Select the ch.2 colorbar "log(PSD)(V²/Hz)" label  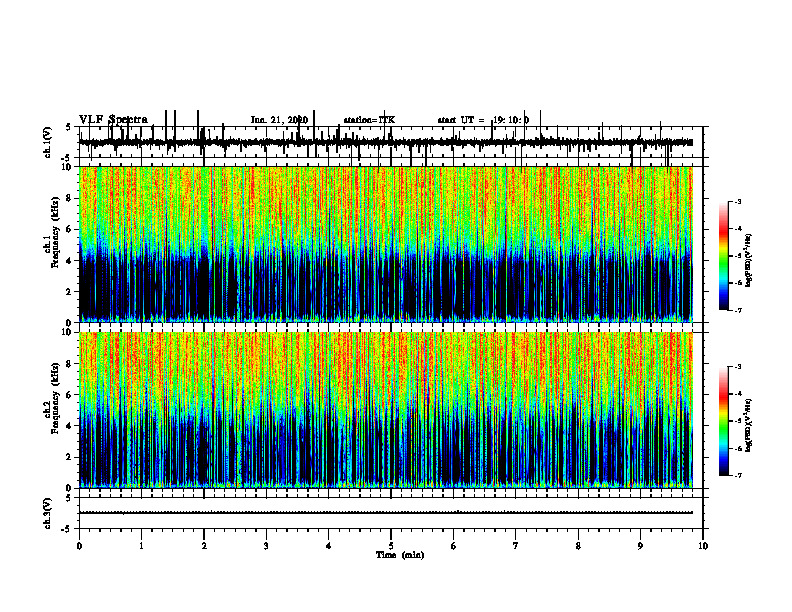click(749, 425)
